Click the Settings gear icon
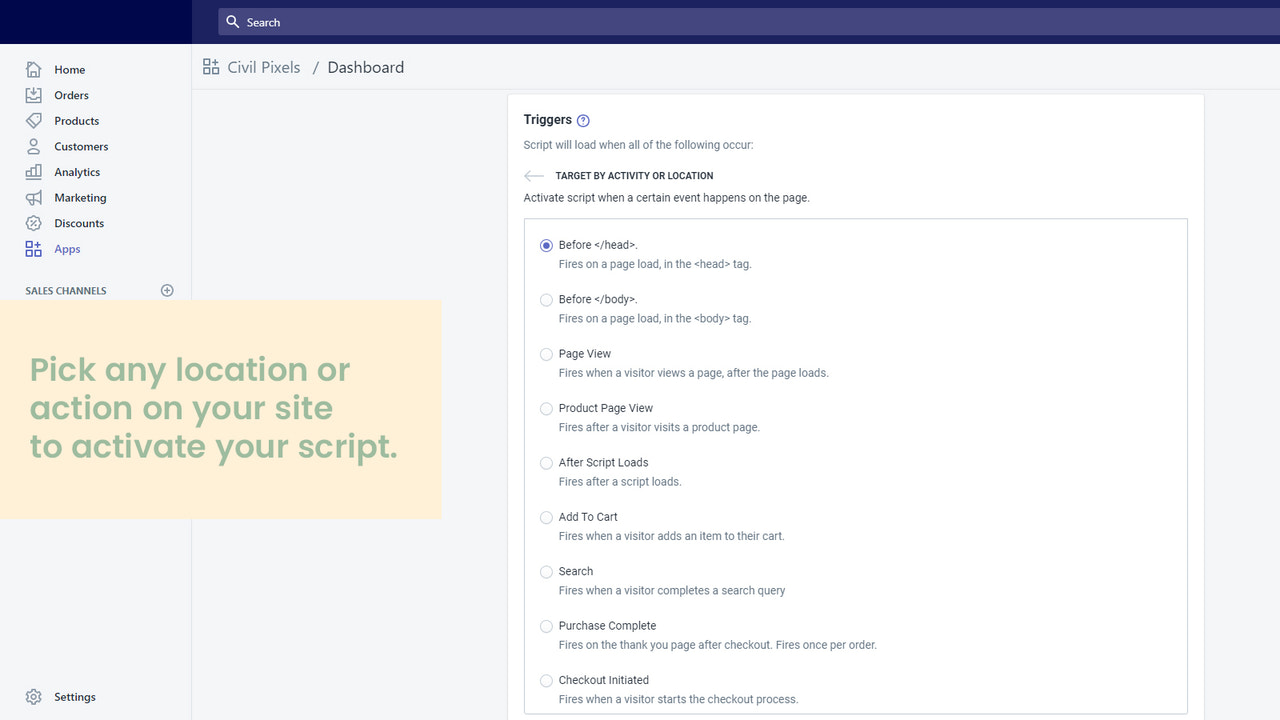 (x=34, y=697)
